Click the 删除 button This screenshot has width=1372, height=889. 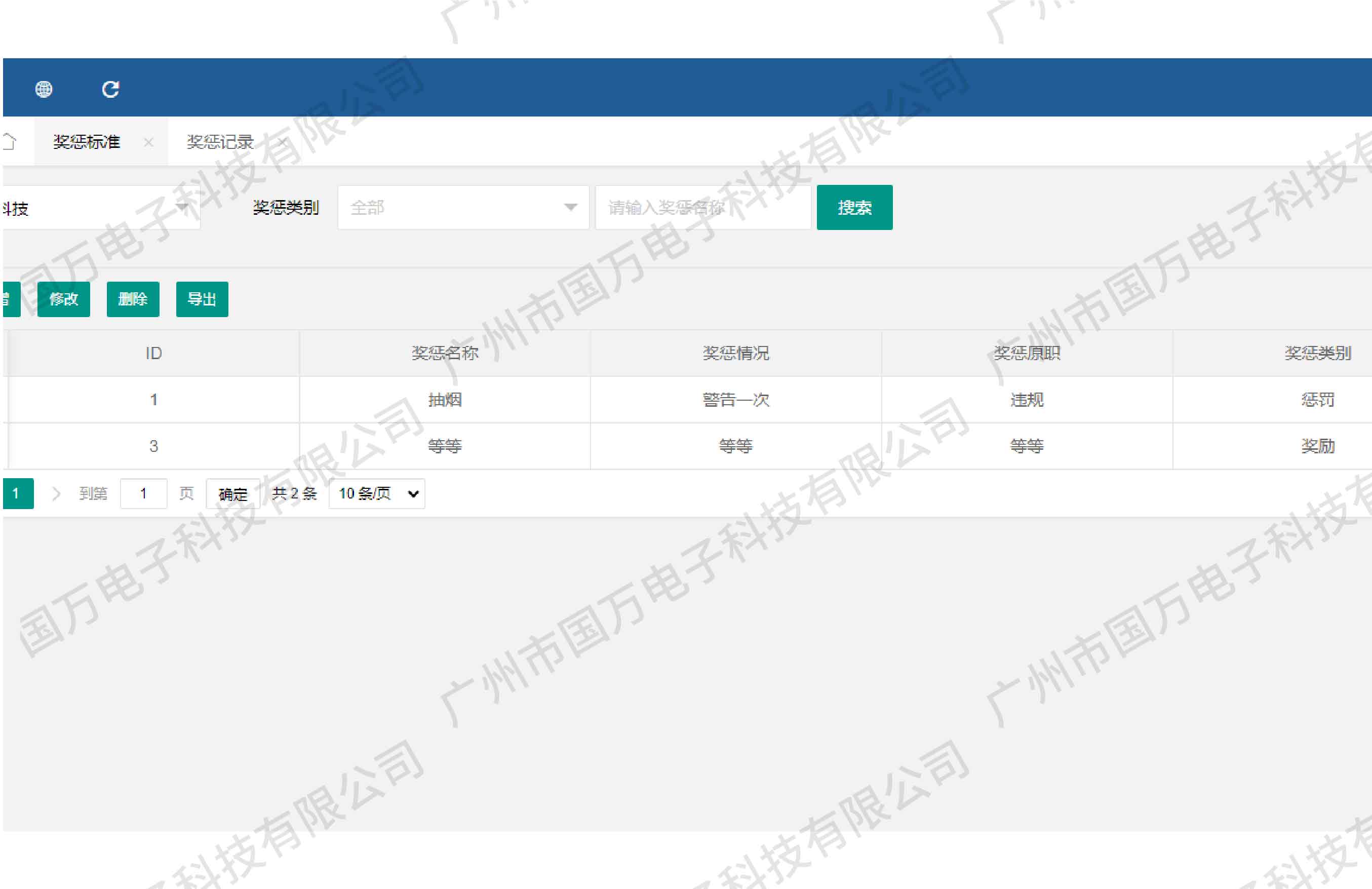coord(133,299)
